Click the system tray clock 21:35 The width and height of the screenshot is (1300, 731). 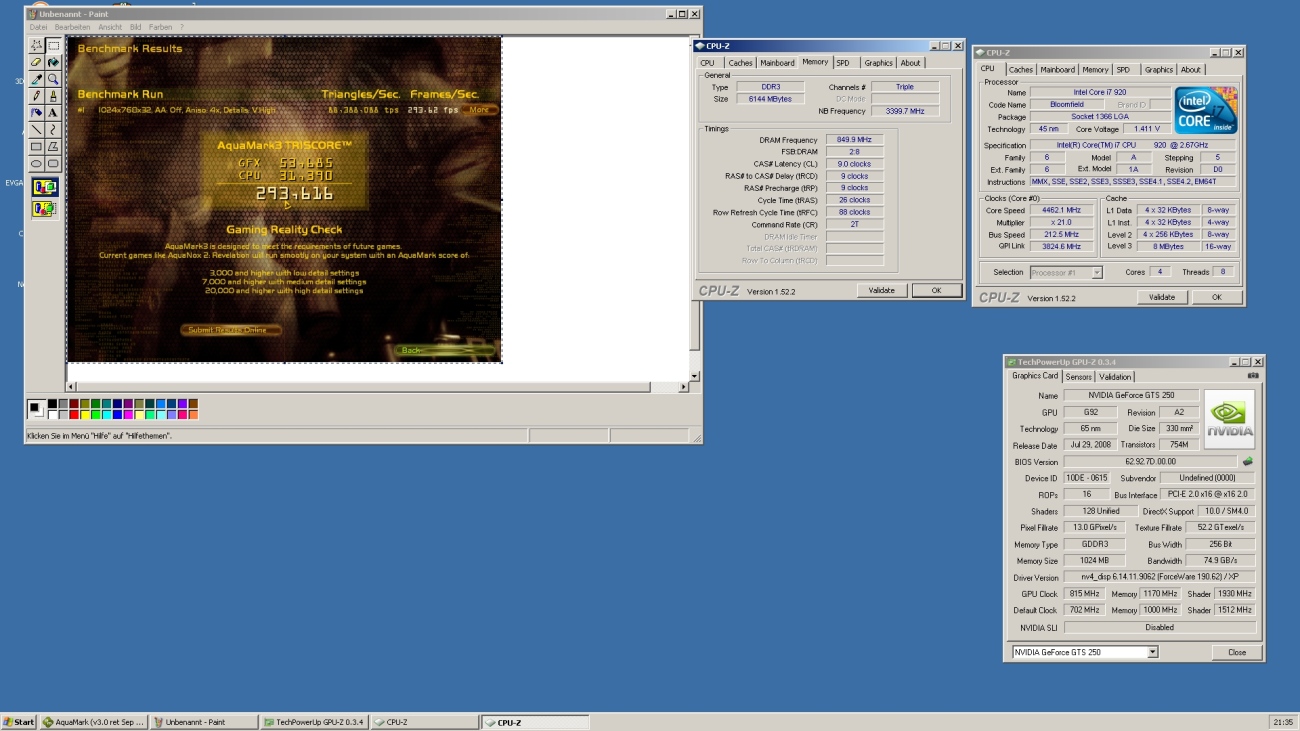click(1281, 722)
